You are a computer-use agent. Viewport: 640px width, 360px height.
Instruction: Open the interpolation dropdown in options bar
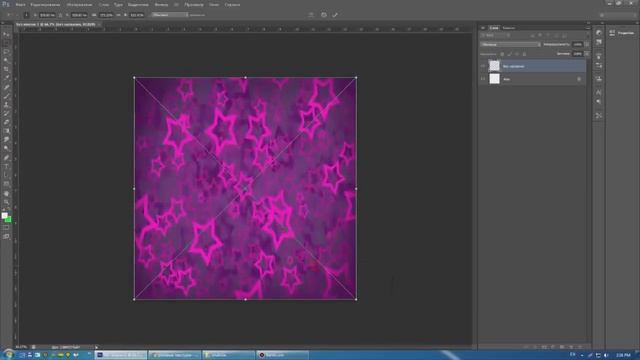click(x=170, y=15)
